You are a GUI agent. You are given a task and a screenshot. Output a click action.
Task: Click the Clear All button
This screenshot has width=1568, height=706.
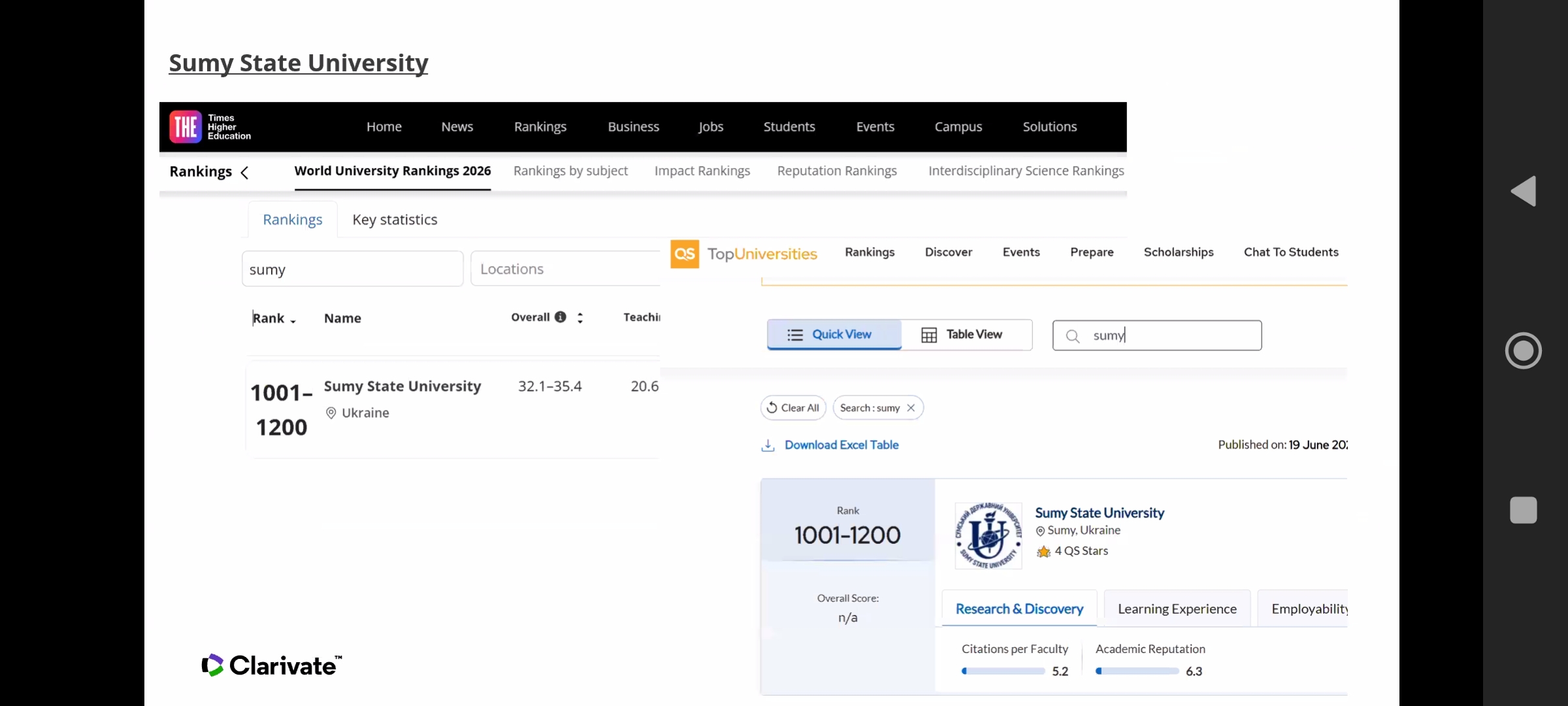tap(793, 408)
